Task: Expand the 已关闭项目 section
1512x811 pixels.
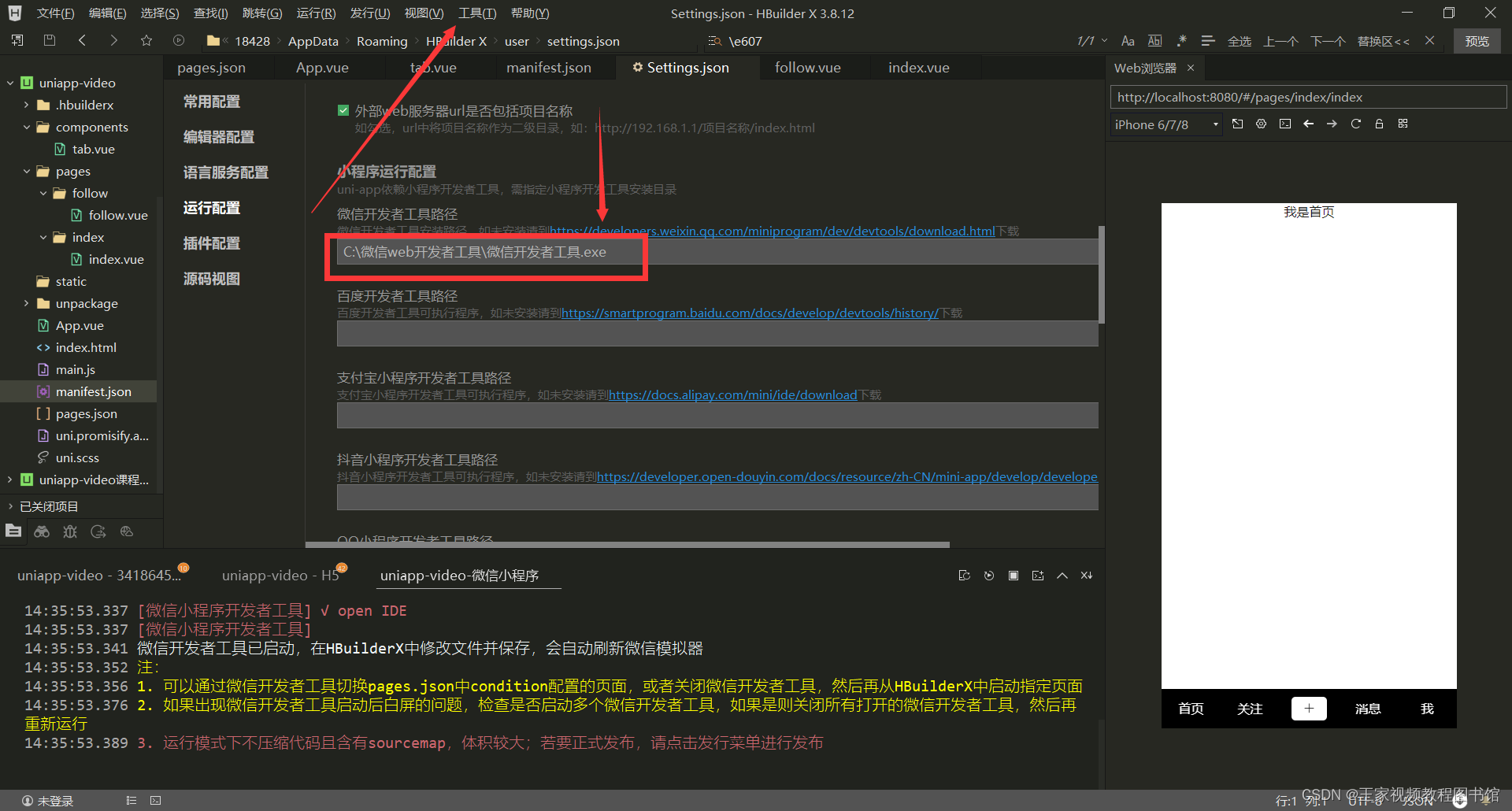Action: coord(10,506)
